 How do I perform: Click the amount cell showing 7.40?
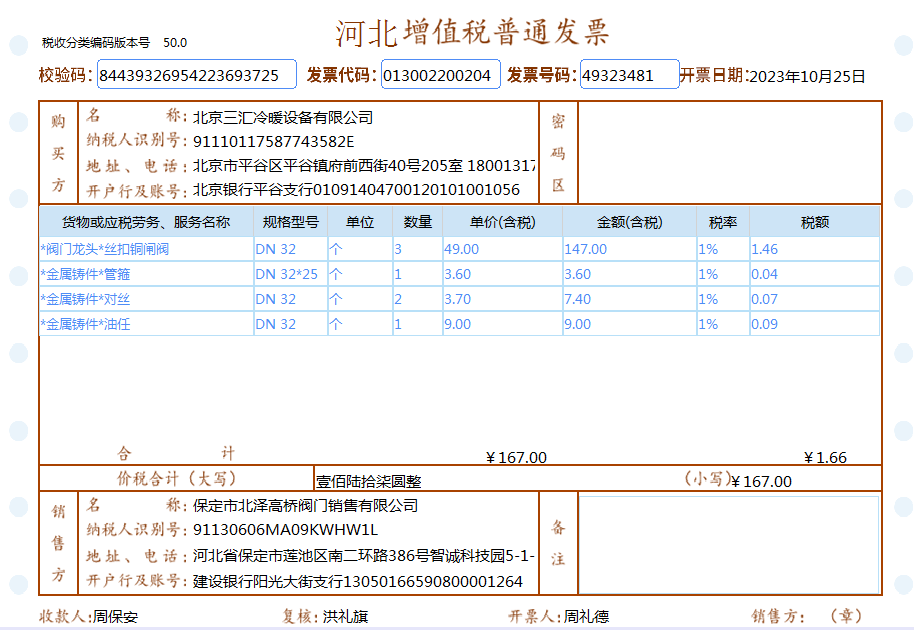click(629, 299)
